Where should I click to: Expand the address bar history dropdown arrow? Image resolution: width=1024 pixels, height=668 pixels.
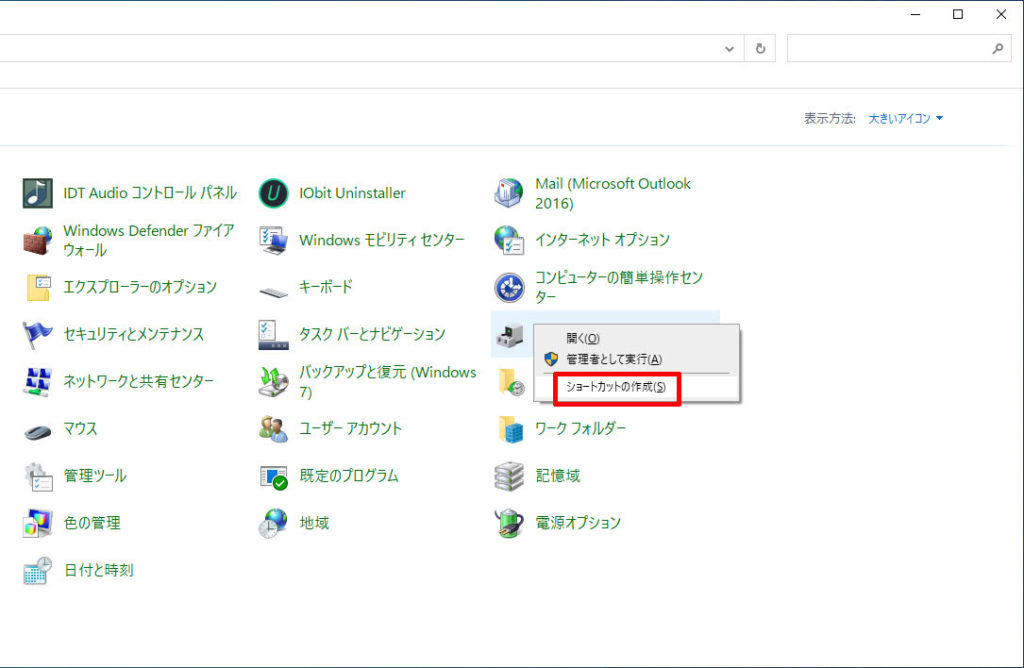pos(730,48)
